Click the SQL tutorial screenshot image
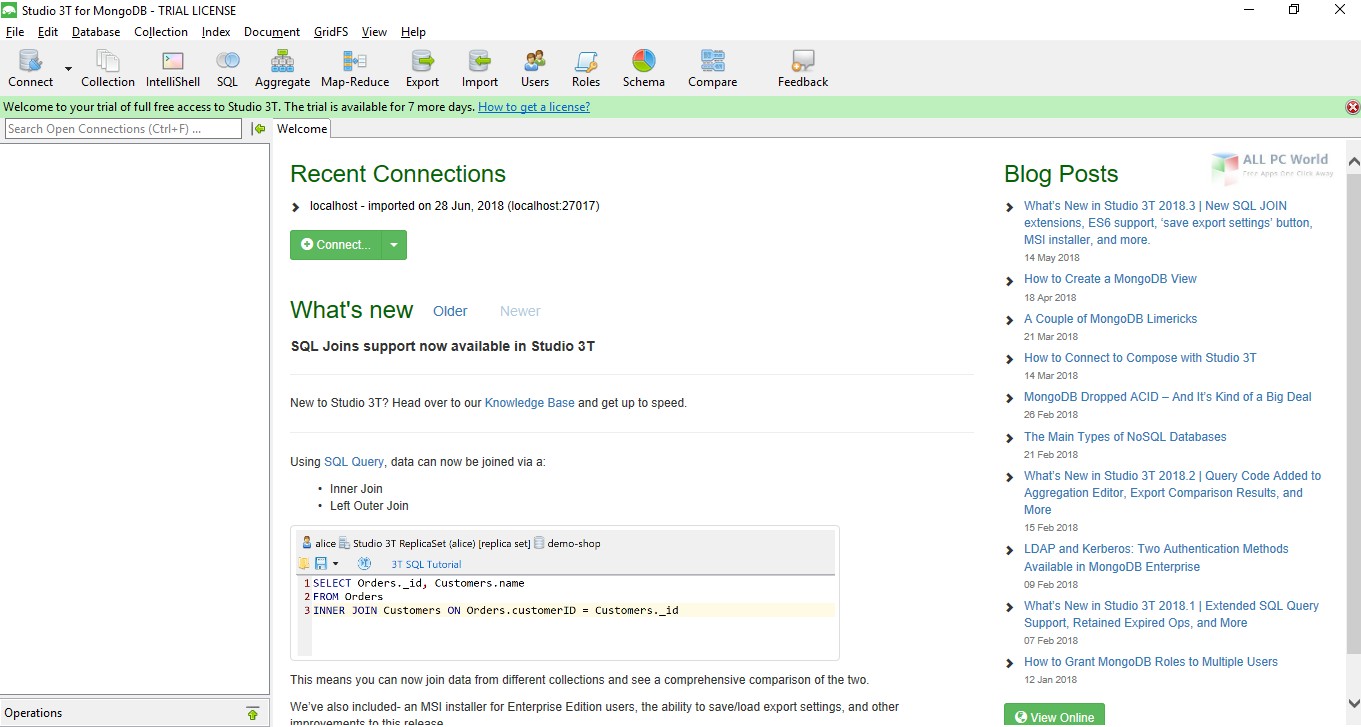 coord(565,593)
